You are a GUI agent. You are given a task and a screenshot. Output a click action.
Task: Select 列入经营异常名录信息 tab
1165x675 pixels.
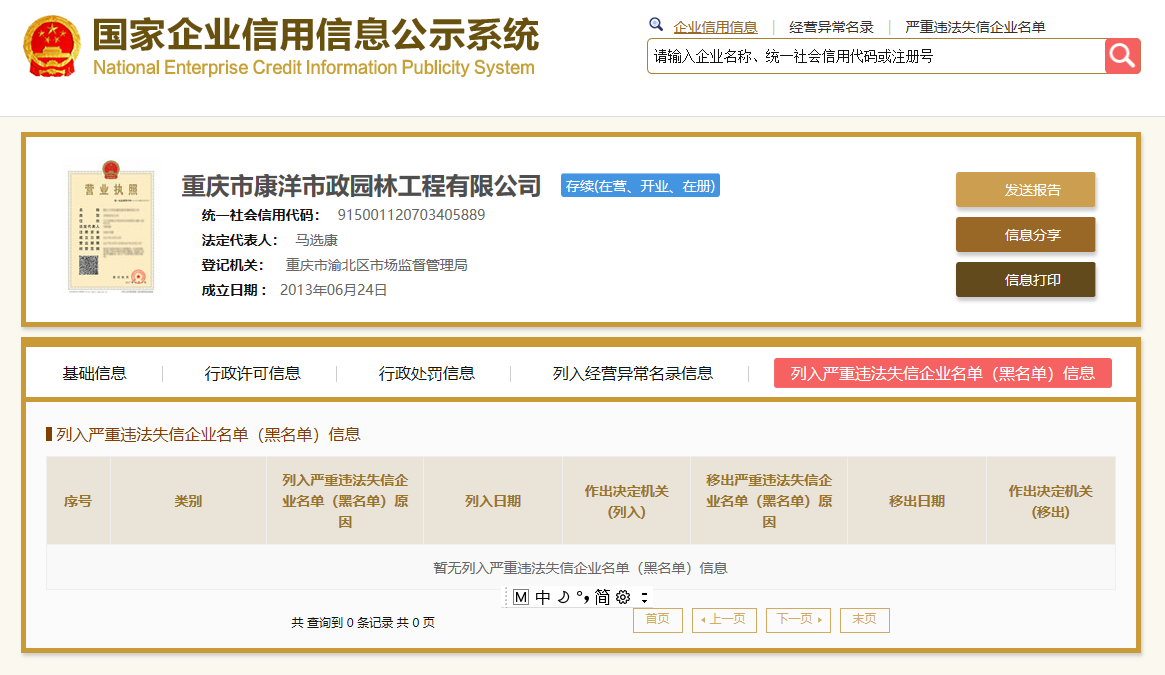(632, 373)
